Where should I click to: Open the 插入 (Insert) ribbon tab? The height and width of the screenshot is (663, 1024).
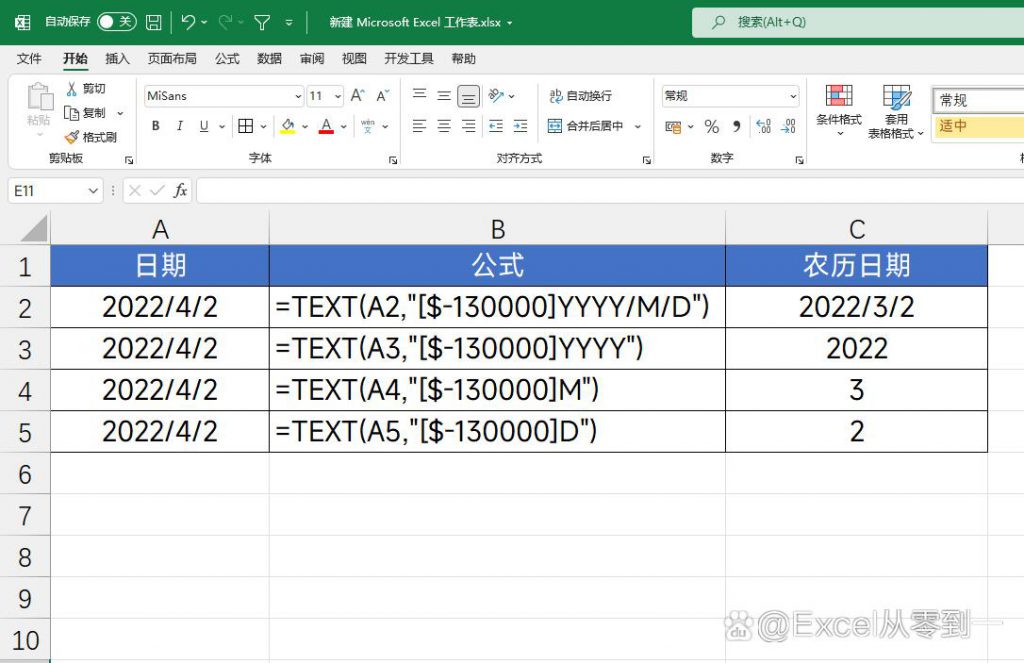(x=117, y=59)
